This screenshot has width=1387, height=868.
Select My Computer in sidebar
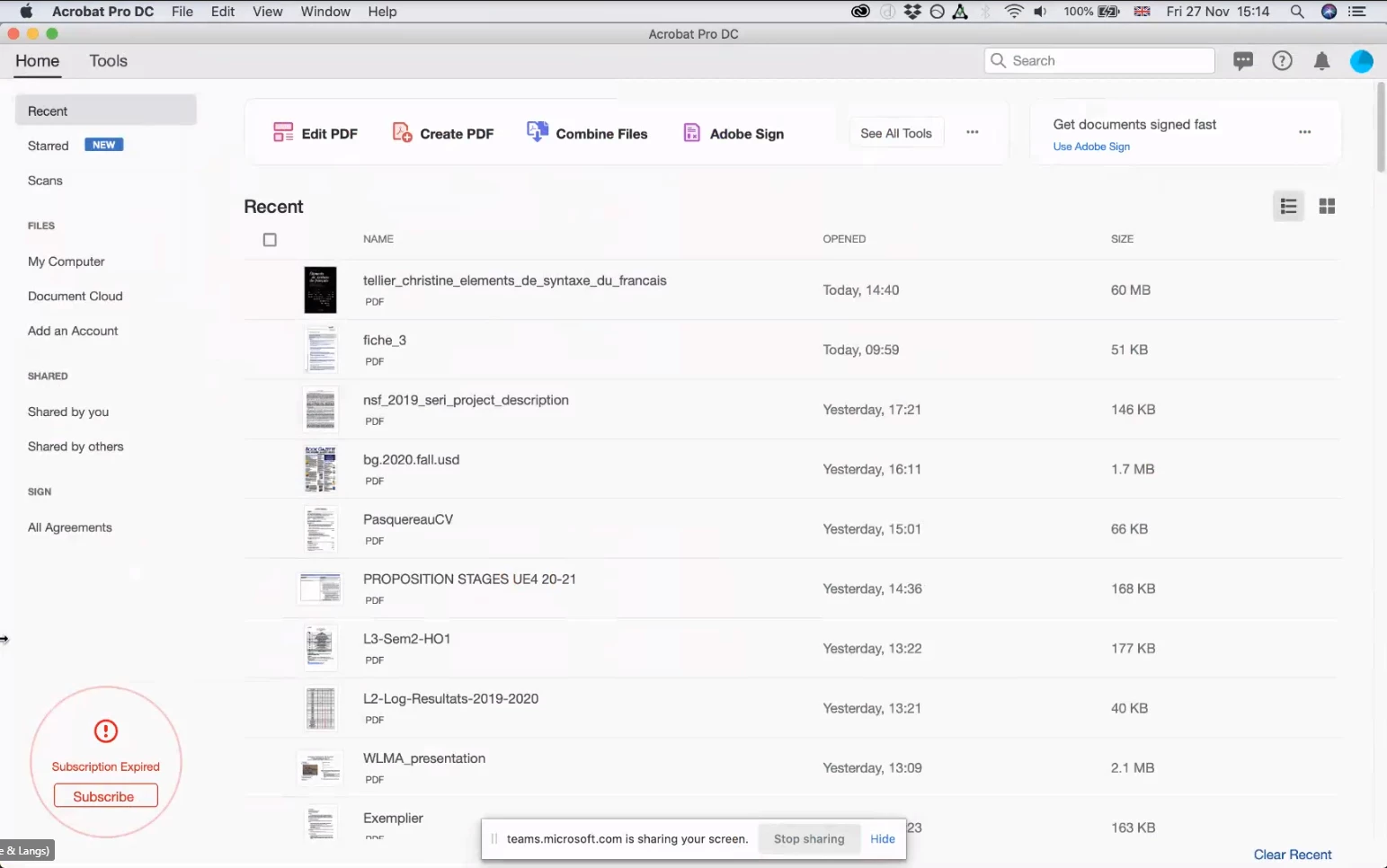coord(67,261)
